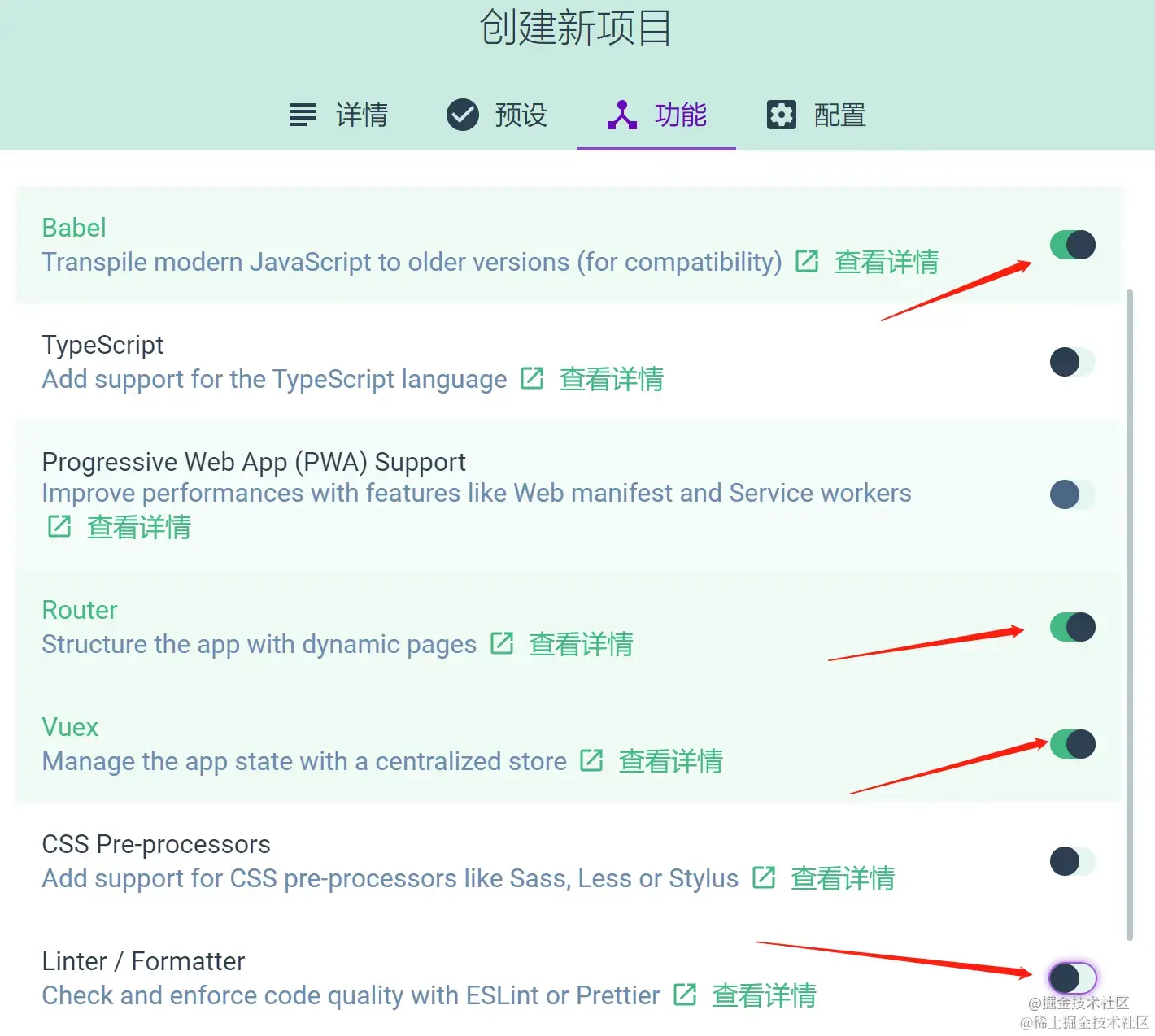Enable the TypeScript toggle
Viewport: 1155px width, 1036px height.
click(x=1073, y=362)
